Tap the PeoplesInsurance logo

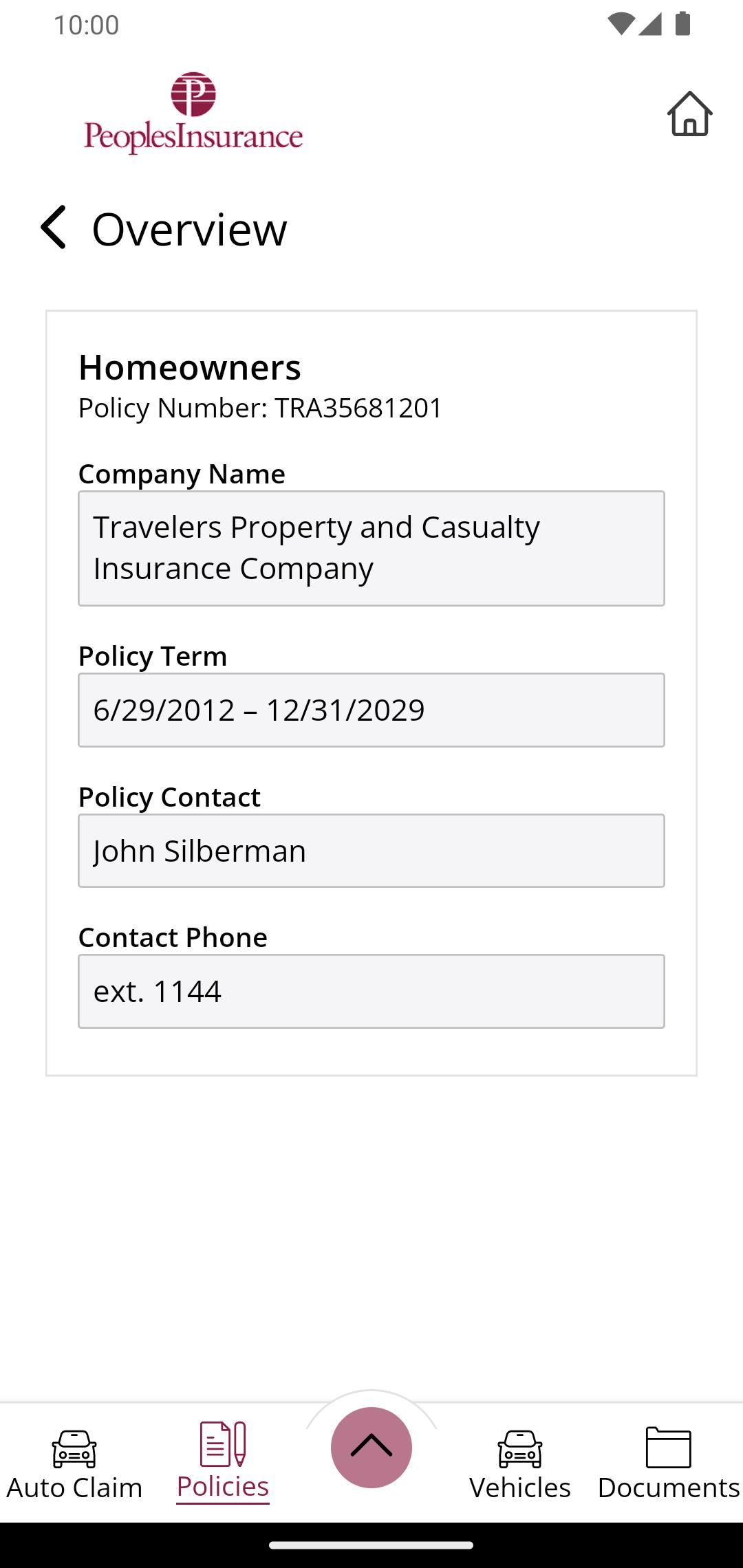coord(193,113)
